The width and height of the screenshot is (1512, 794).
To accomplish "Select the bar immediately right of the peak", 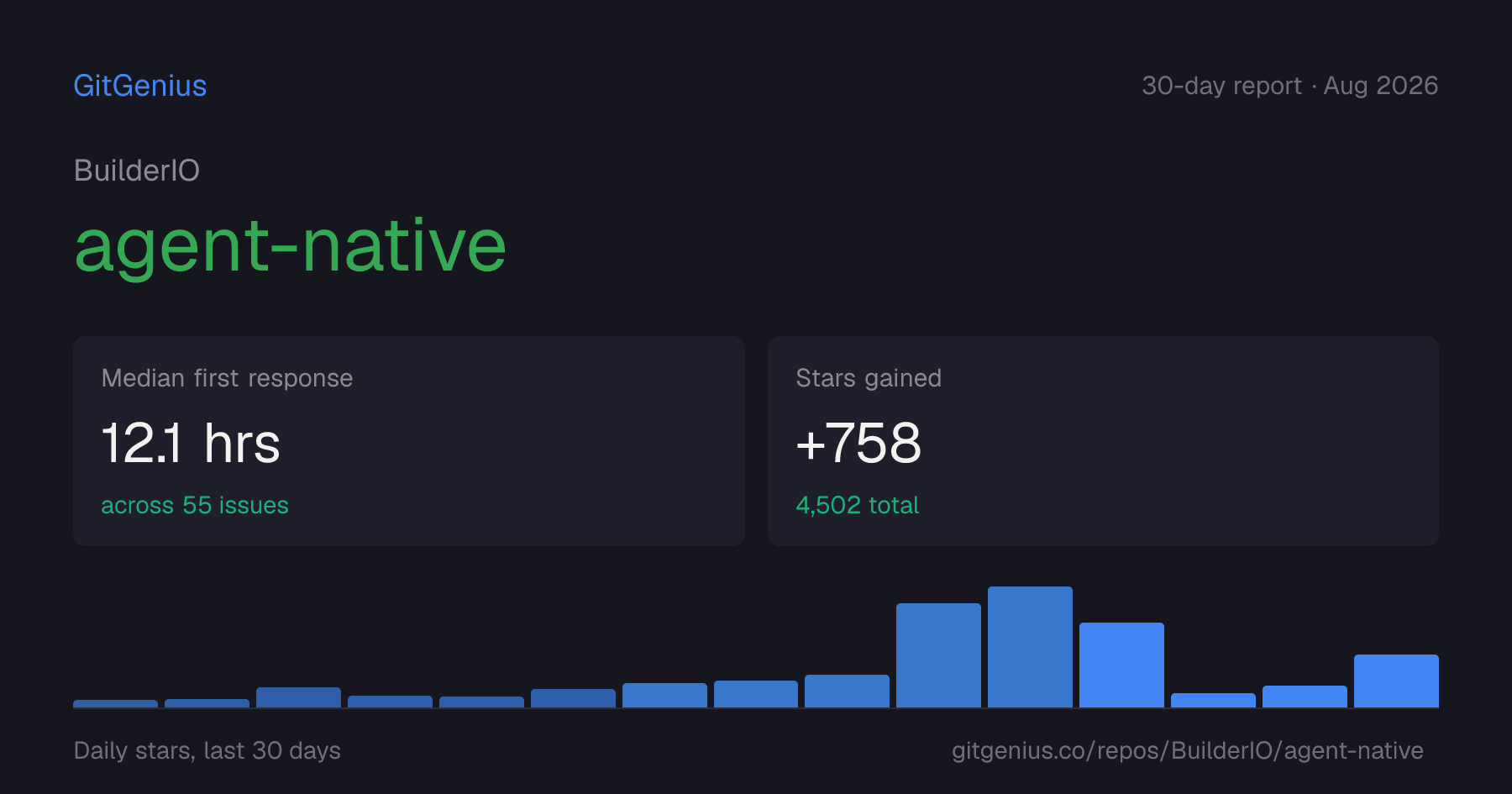I will pos(1121,665).
